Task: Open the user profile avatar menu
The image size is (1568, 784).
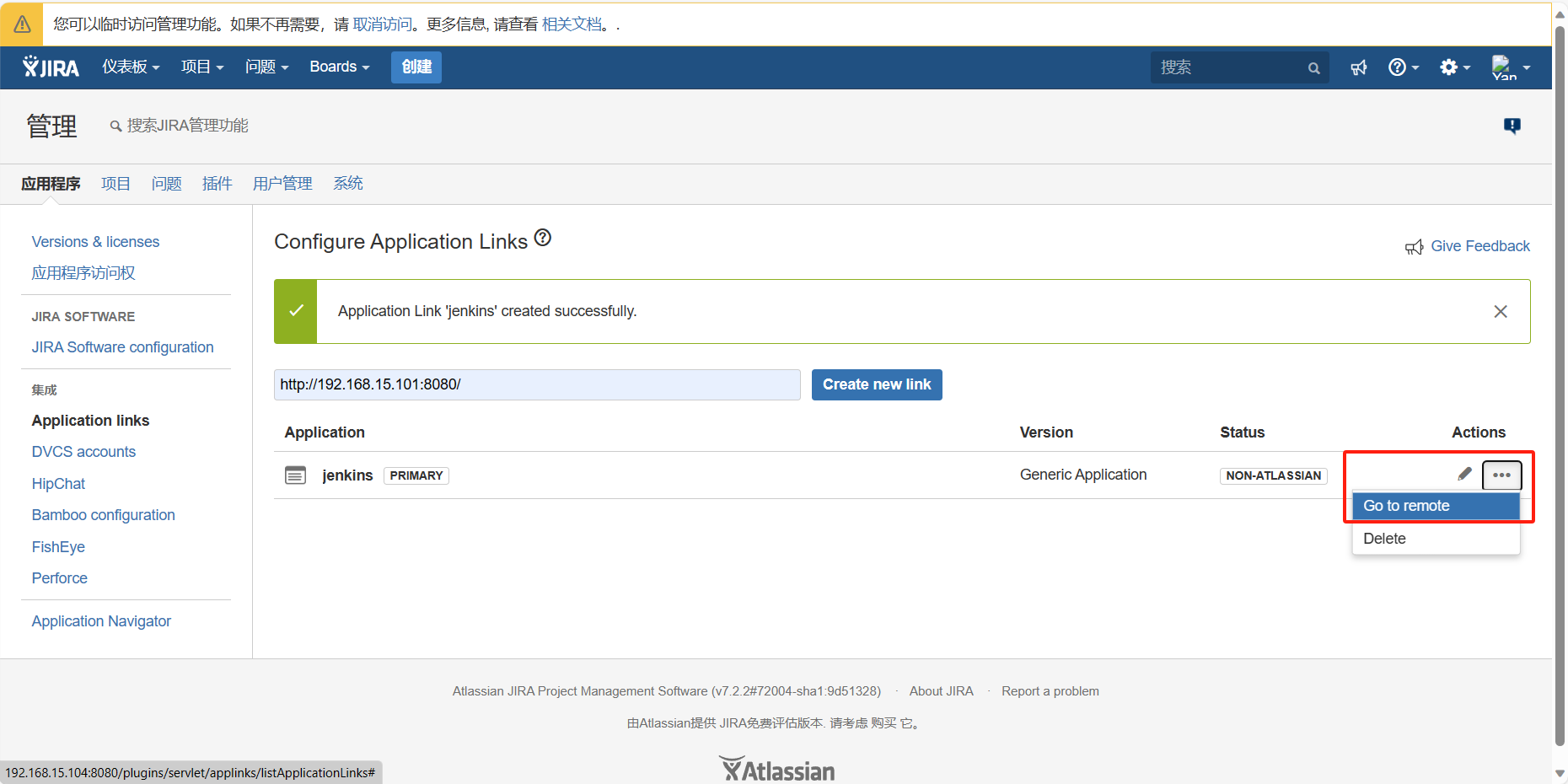Action: pos(1511,67)
